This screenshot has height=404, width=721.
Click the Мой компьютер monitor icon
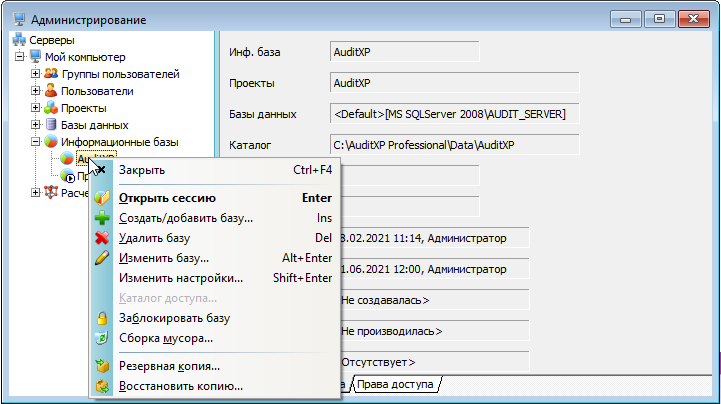pyautogui.click(x=35, y=57)
